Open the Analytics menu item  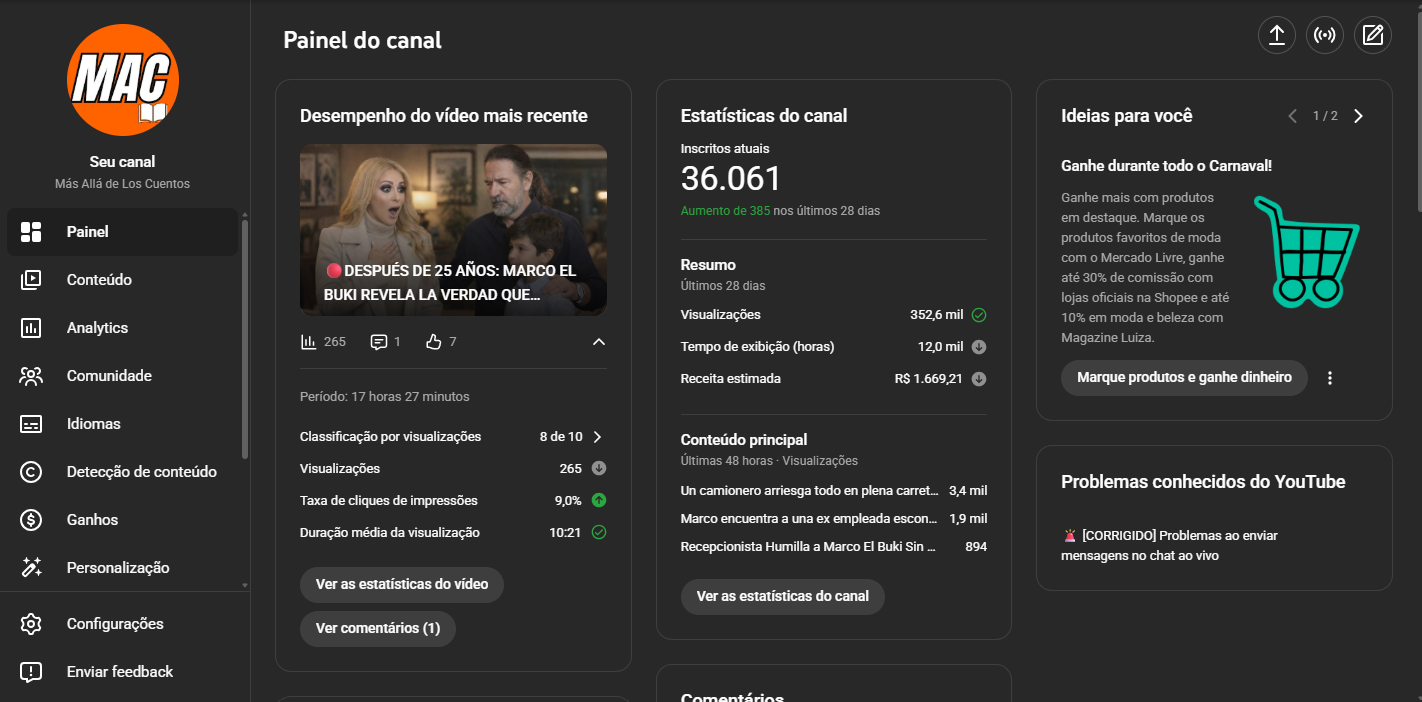(97, 328)
